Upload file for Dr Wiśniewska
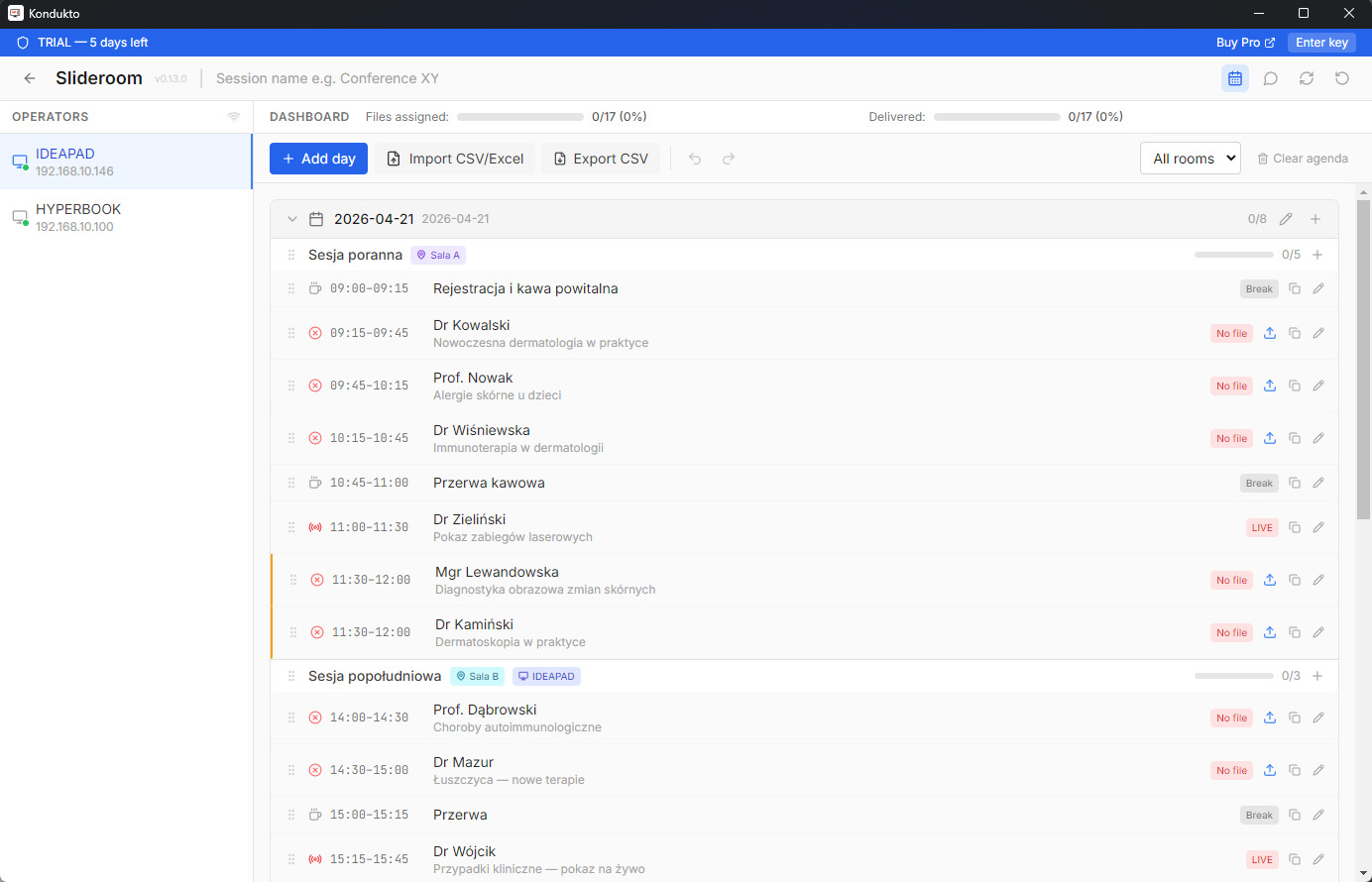Viewport: 1372px width, 883px height. tap(1270, 438)
